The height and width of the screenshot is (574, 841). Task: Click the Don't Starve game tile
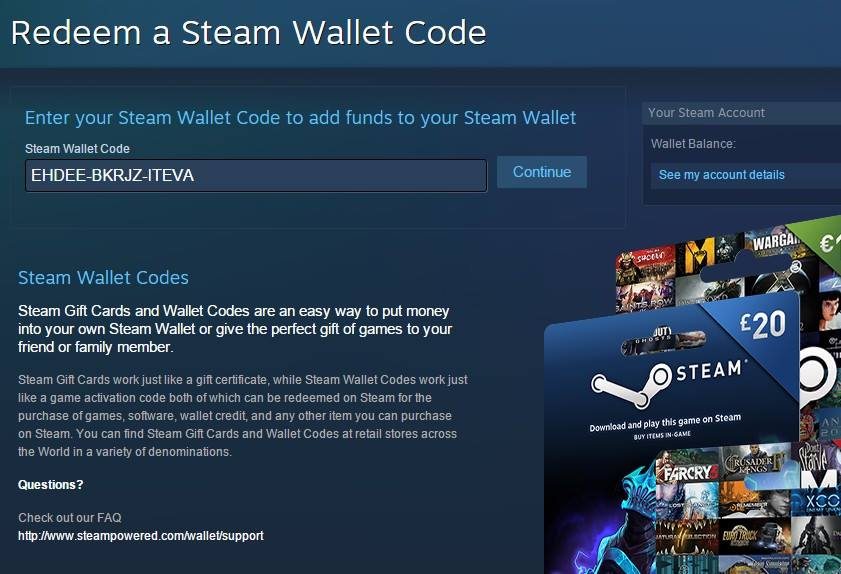[816, 457]
